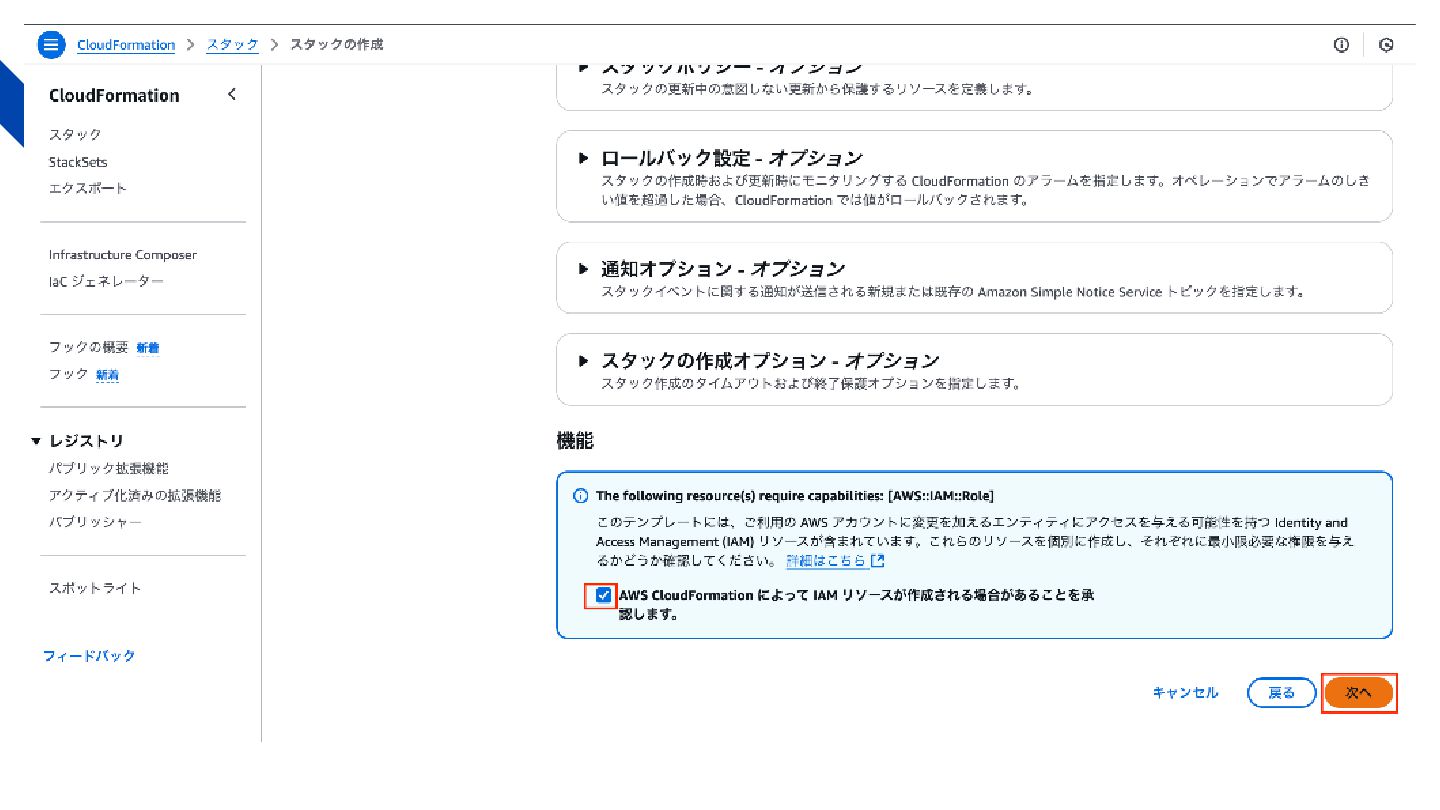Expand the スタックの作成オプション section
This screenshot has height=810, width=1440.
point(584,360)
